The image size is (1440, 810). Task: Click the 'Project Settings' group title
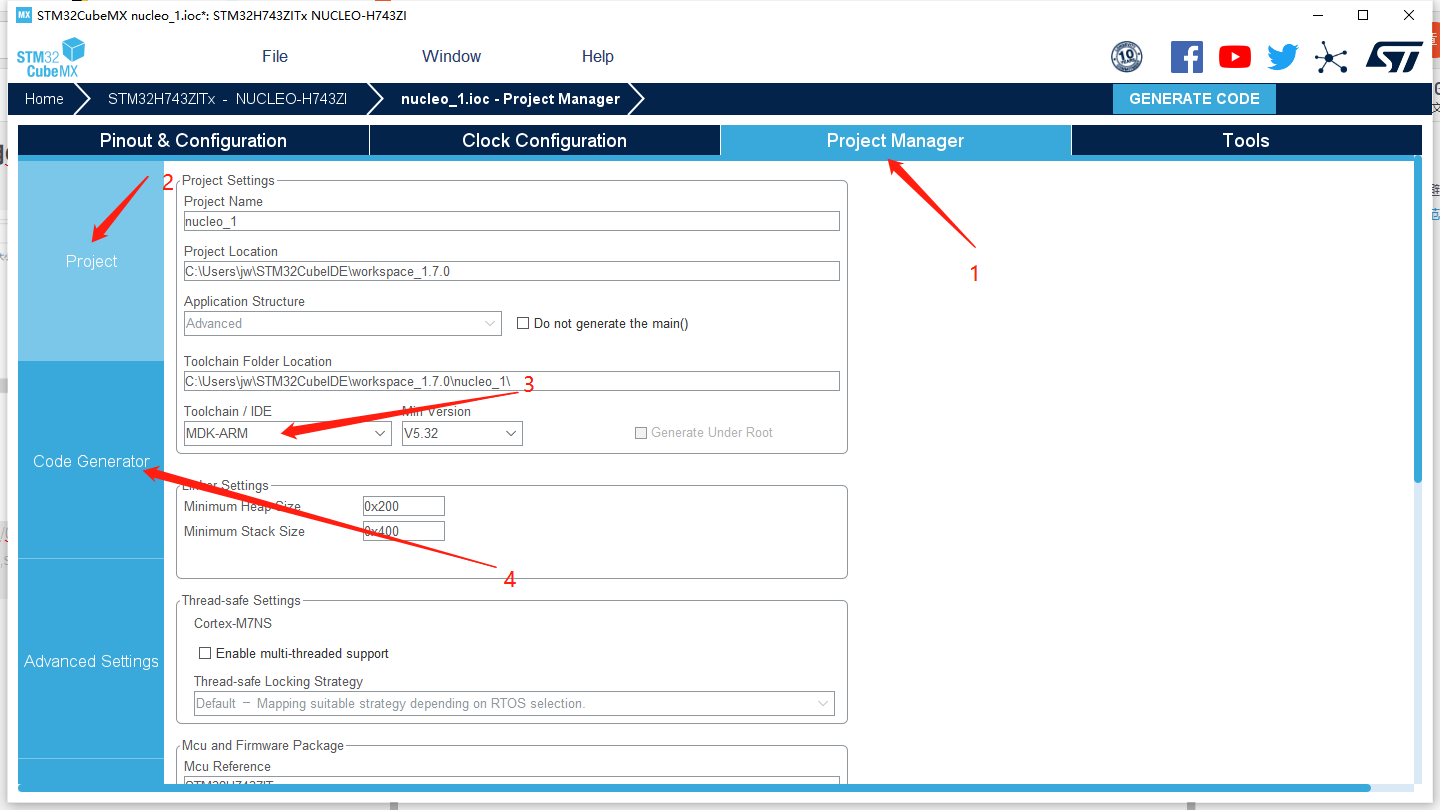(x=228, y=180)
